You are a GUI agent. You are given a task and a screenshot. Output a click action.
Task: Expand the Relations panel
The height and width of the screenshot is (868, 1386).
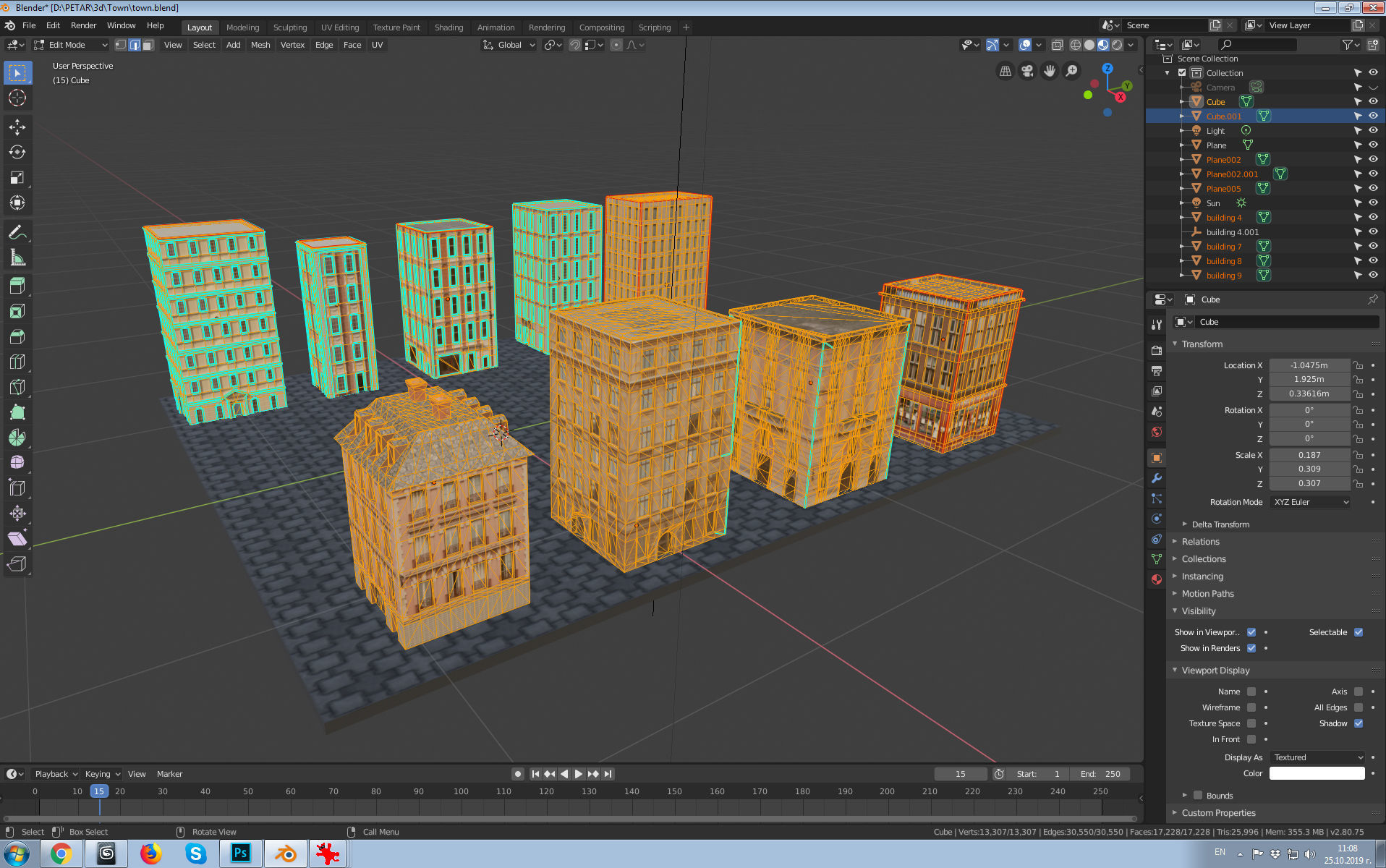tap(1199, 542)
